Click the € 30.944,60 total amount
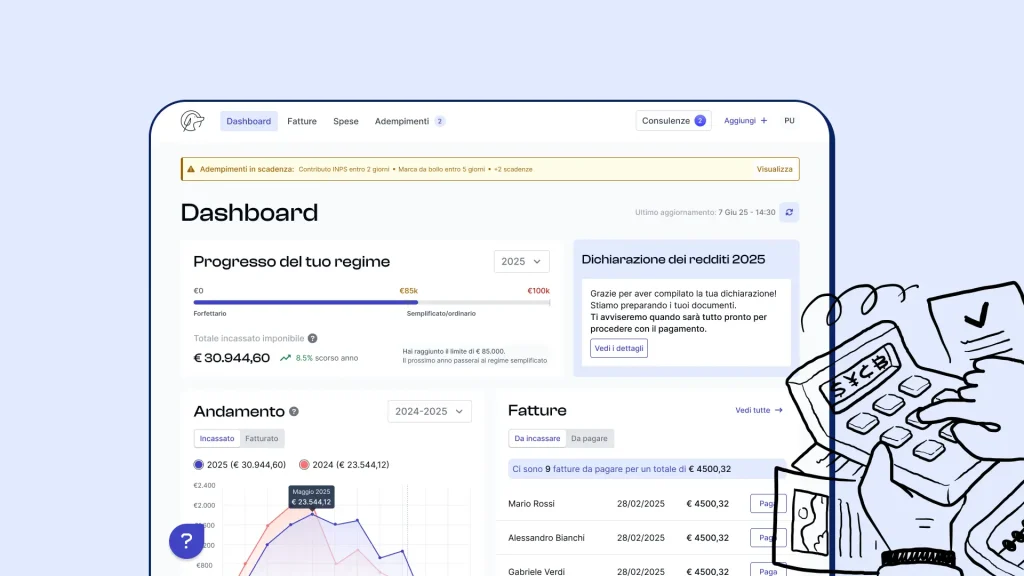Image resolution: width=1024 pixels, height=576 pixels. [231, 358]
